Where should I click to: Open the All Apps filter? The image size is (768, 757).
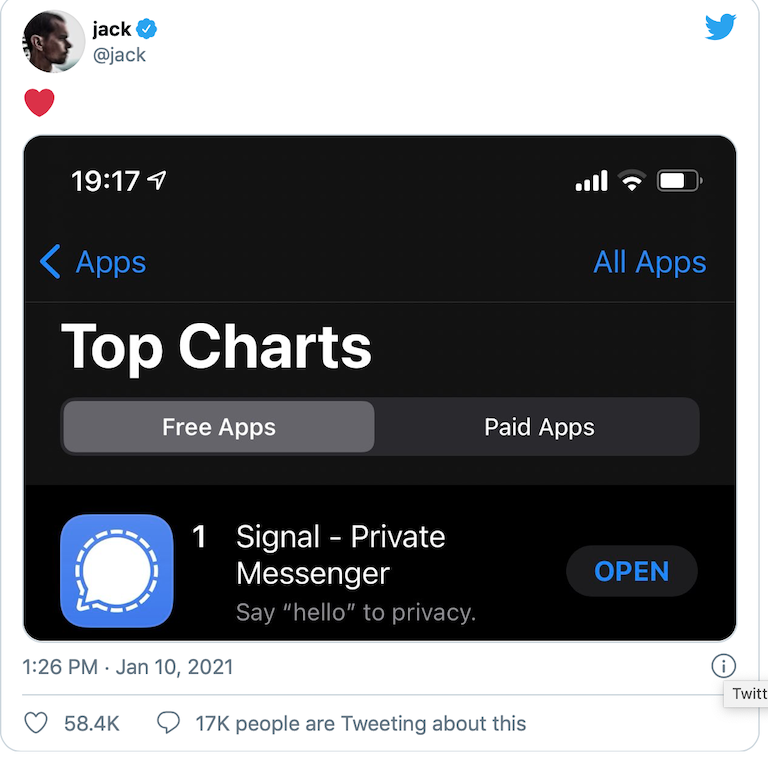[x=649, y=262]
